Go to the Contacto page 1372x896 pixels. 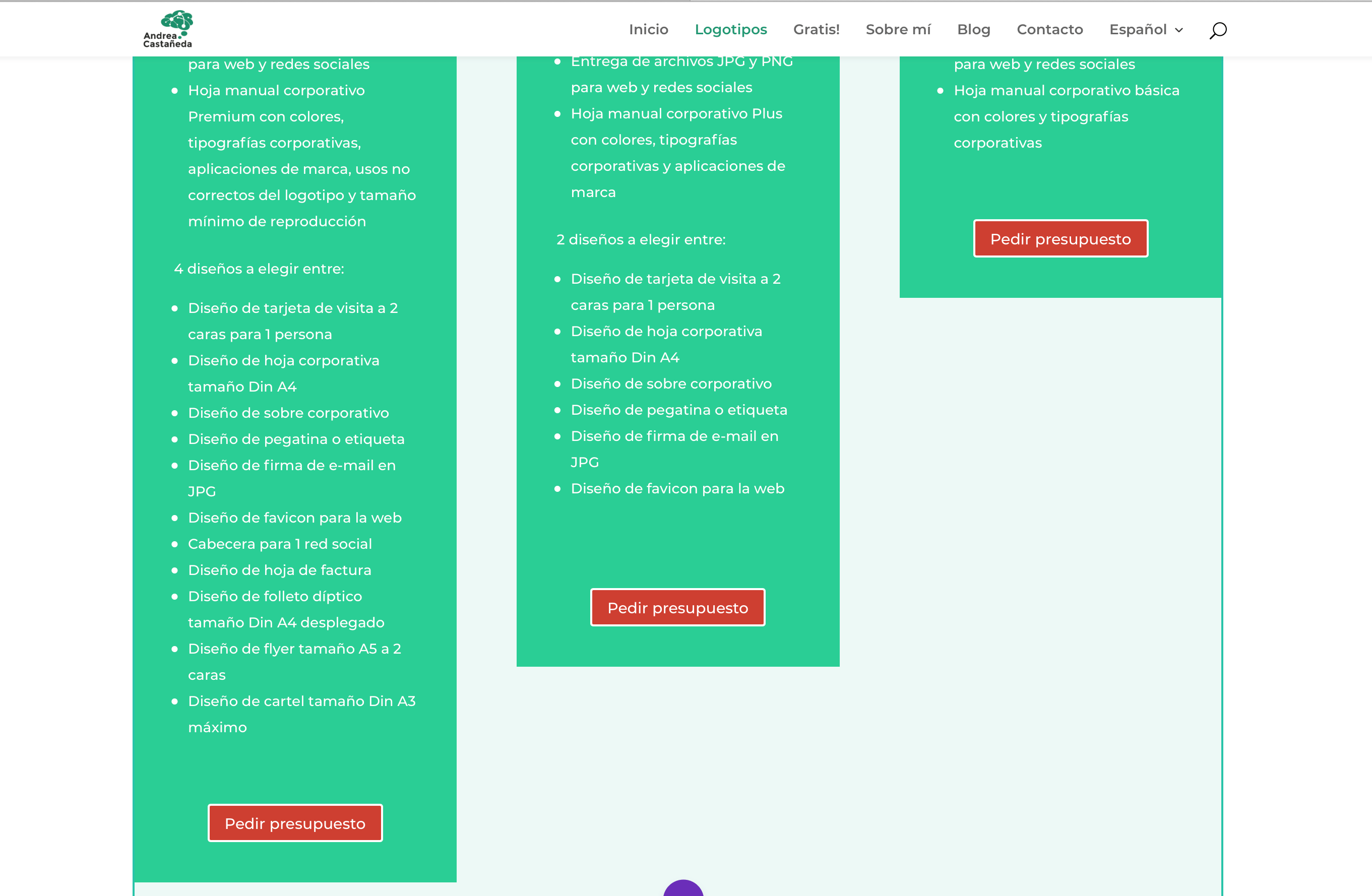click(x=1050, y=29)
